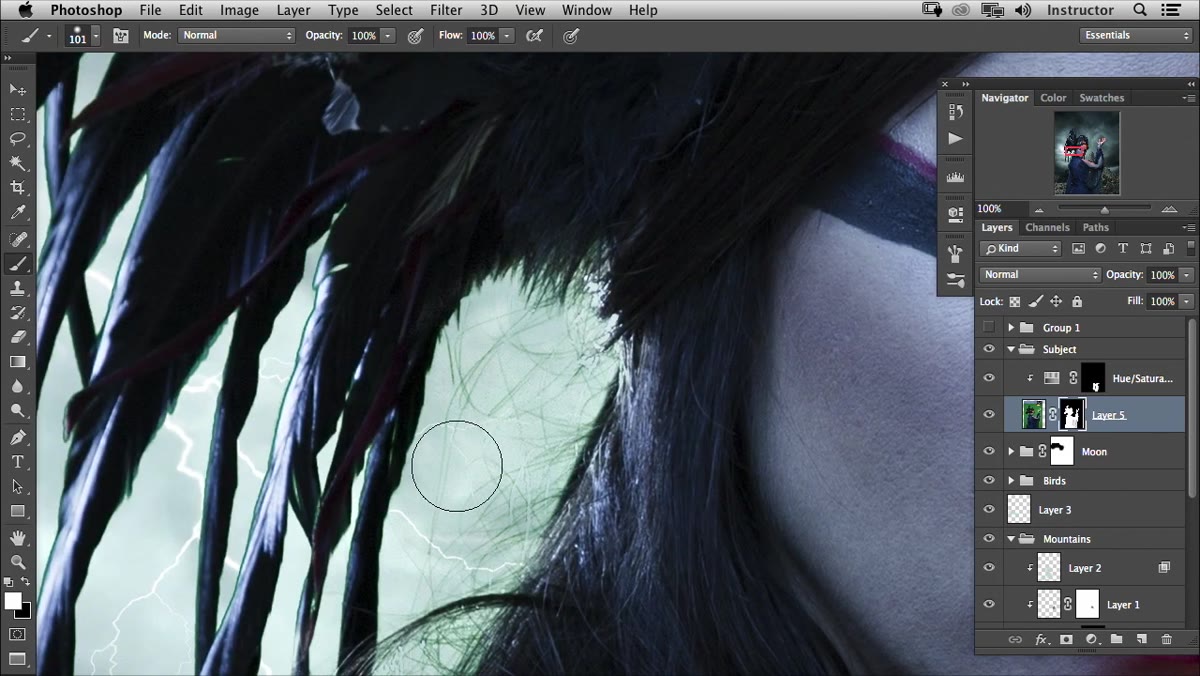
Task: Adjust the Navigator zoom slider
Action: (1104, 209)
